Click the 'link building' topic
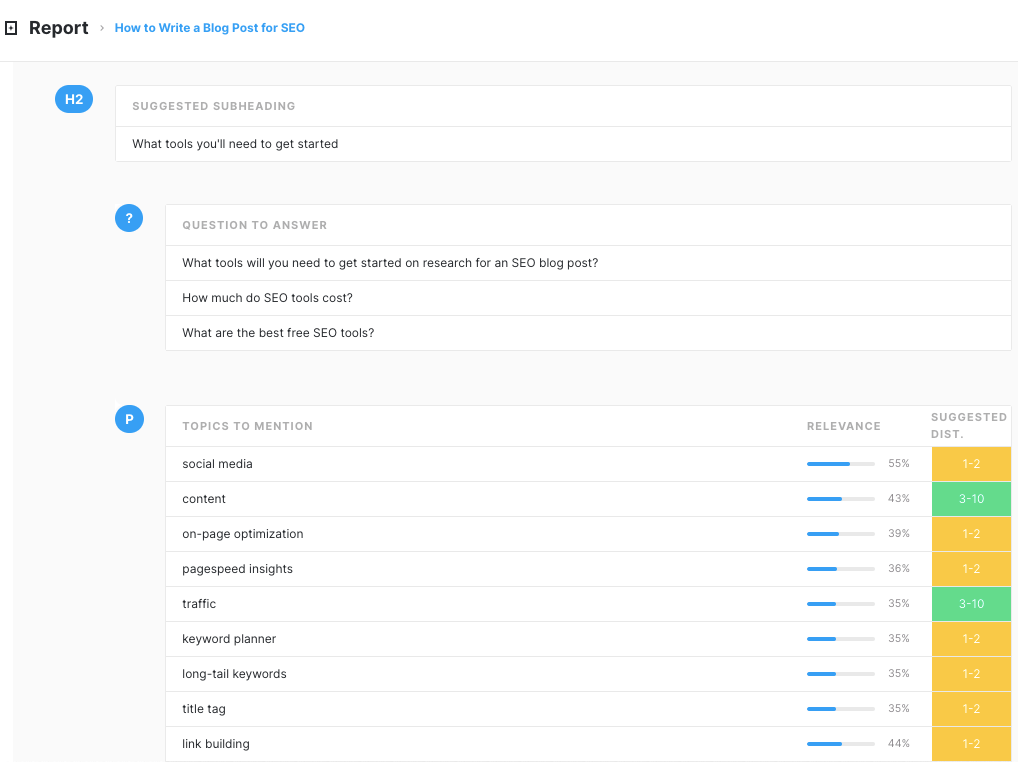This screenshot has height=762, width=1018. click(216, 744)
